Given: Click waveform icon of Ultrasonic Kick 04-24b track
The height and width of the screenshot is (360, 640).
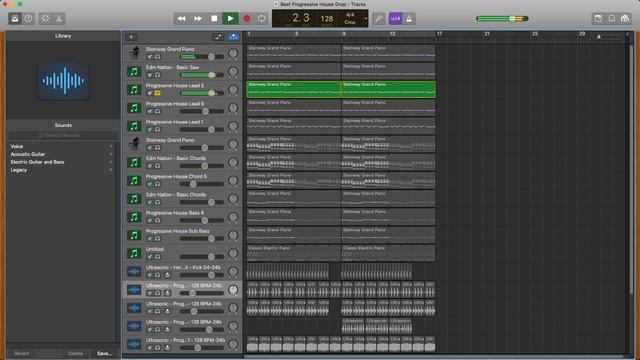Looking at the screenshot, I should coord(134,271).
